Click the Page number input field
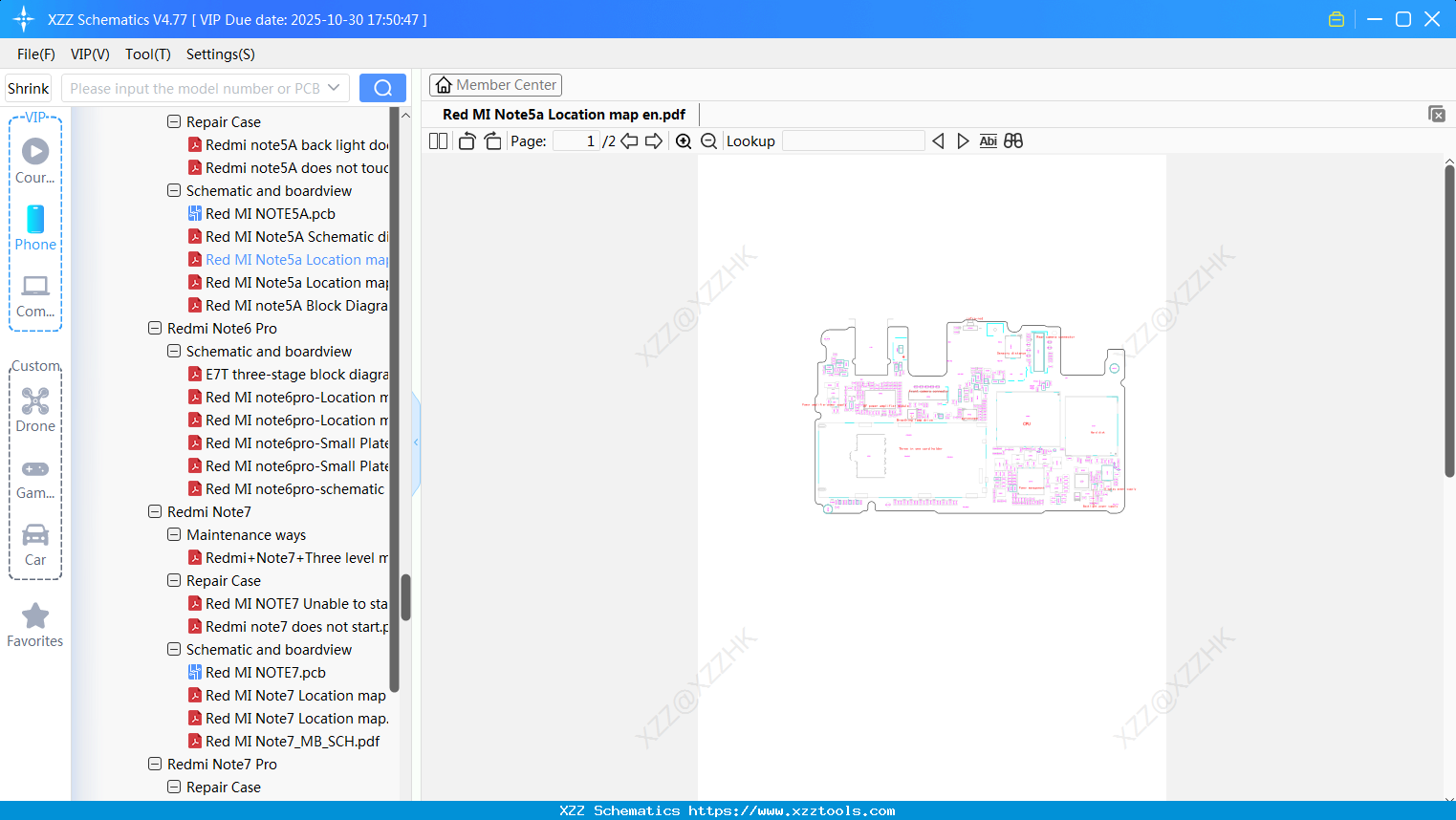The height and width of the screenshot is (820, 1456). [576, 140]
